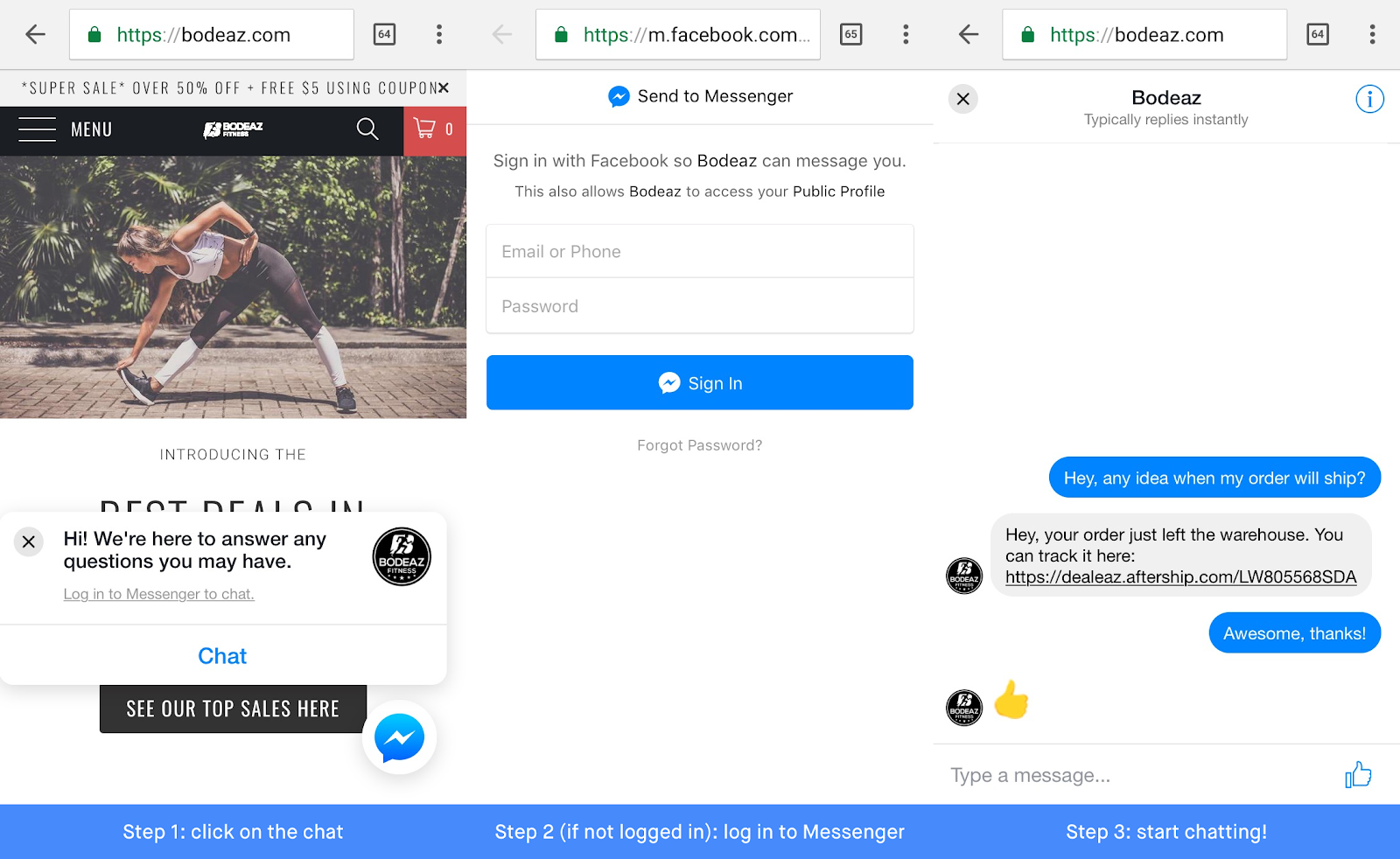Image resolution: width=1400 pixels, height=859 pixels.
Task: Click the Email or Phone field
Action: [x=700, y=252]
